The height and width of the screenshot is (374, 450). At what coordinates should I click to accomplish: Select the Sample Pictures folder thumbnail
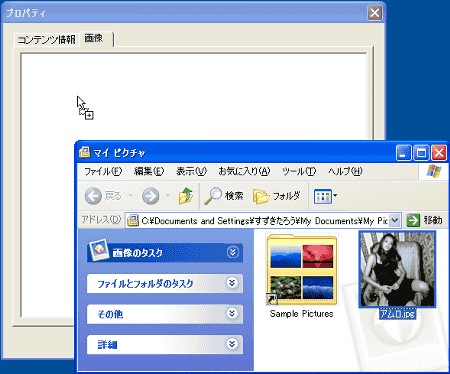tap(301, 269)
